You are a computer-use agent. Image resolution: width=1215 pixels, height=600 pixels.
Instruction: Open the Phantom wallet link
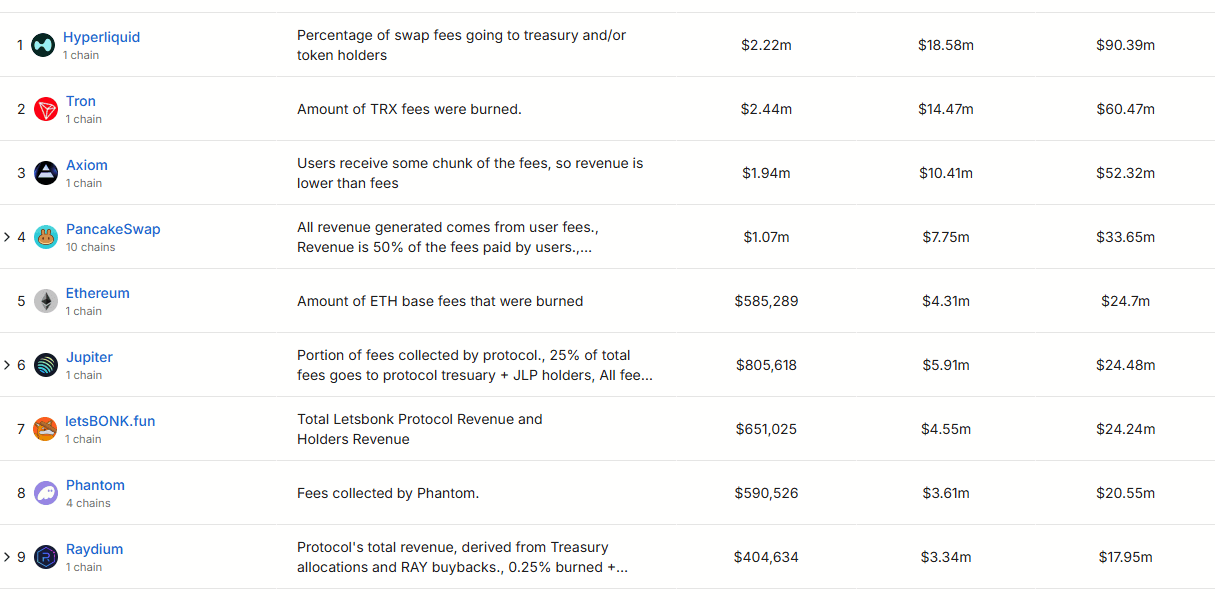click(95, 485)
